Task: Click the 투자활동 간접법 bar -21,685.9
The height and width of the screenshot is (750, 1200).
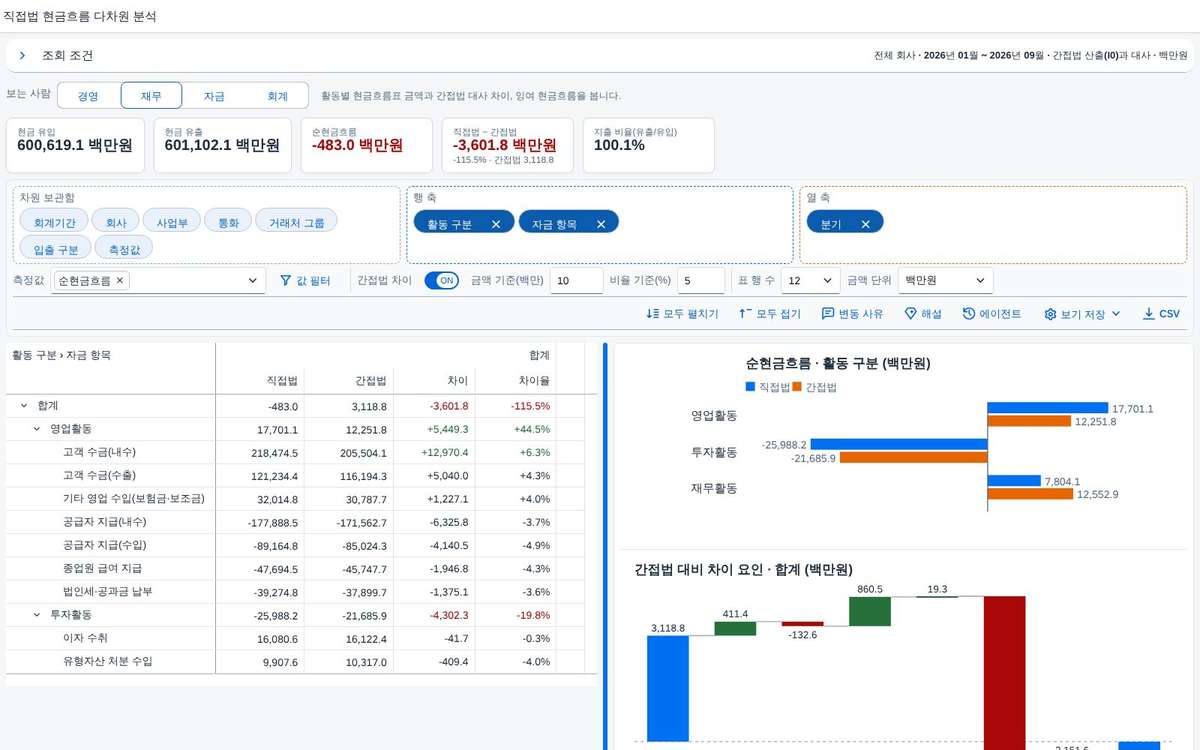Action: pos(914,458)
